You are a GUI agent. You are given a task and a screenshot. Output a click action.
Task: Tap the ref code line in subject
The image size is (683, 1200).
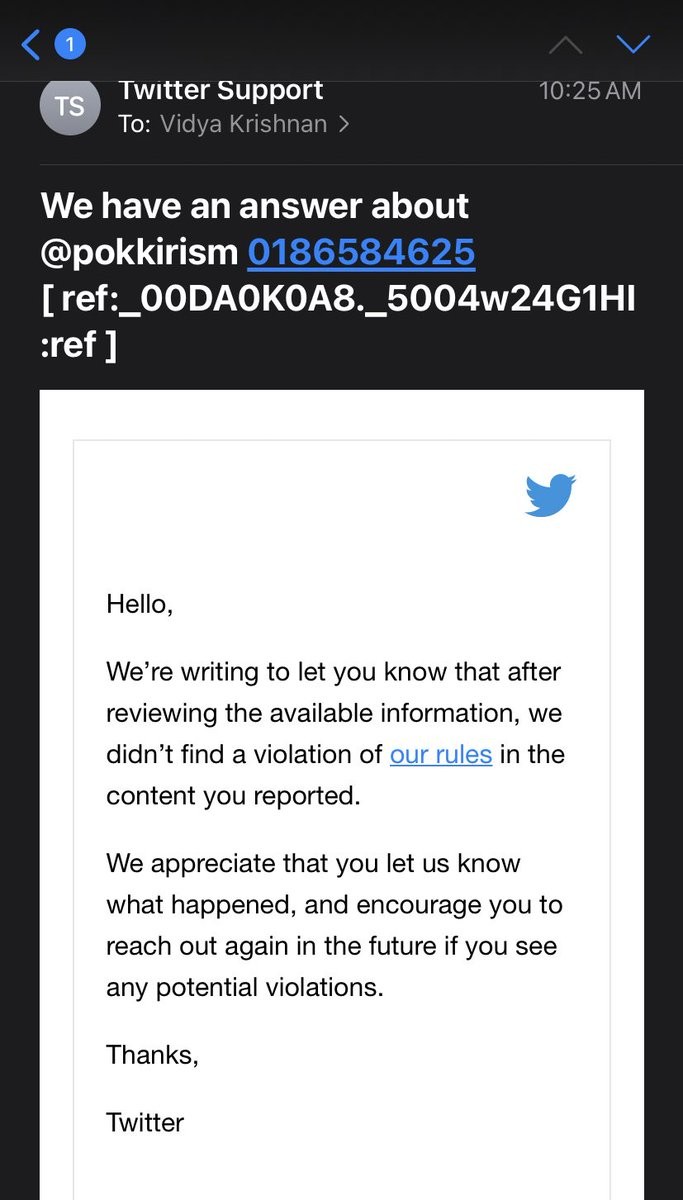coord(338,299)
